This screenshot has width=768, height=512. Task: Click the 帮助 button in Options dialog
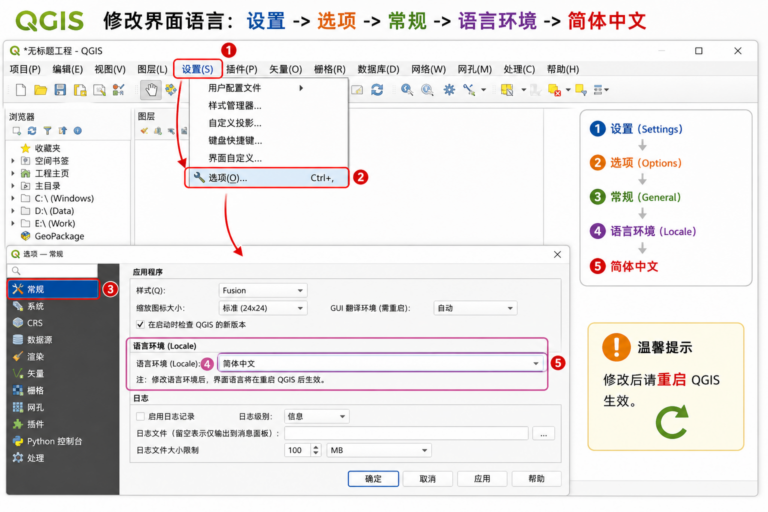tap(536, 479)
